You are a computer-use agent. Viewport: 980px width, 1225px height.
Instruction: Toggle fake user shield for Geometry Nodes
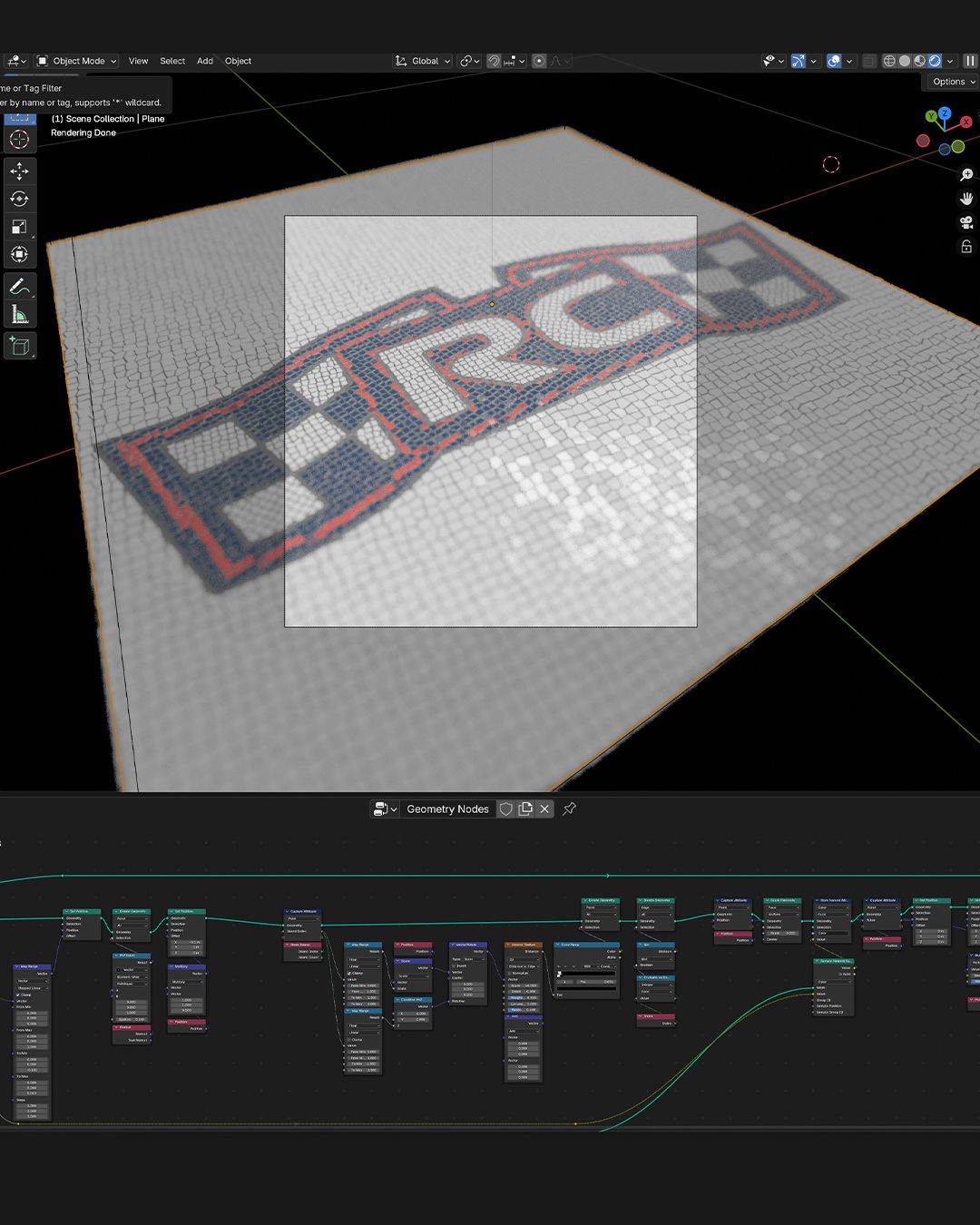pos(506,808)
